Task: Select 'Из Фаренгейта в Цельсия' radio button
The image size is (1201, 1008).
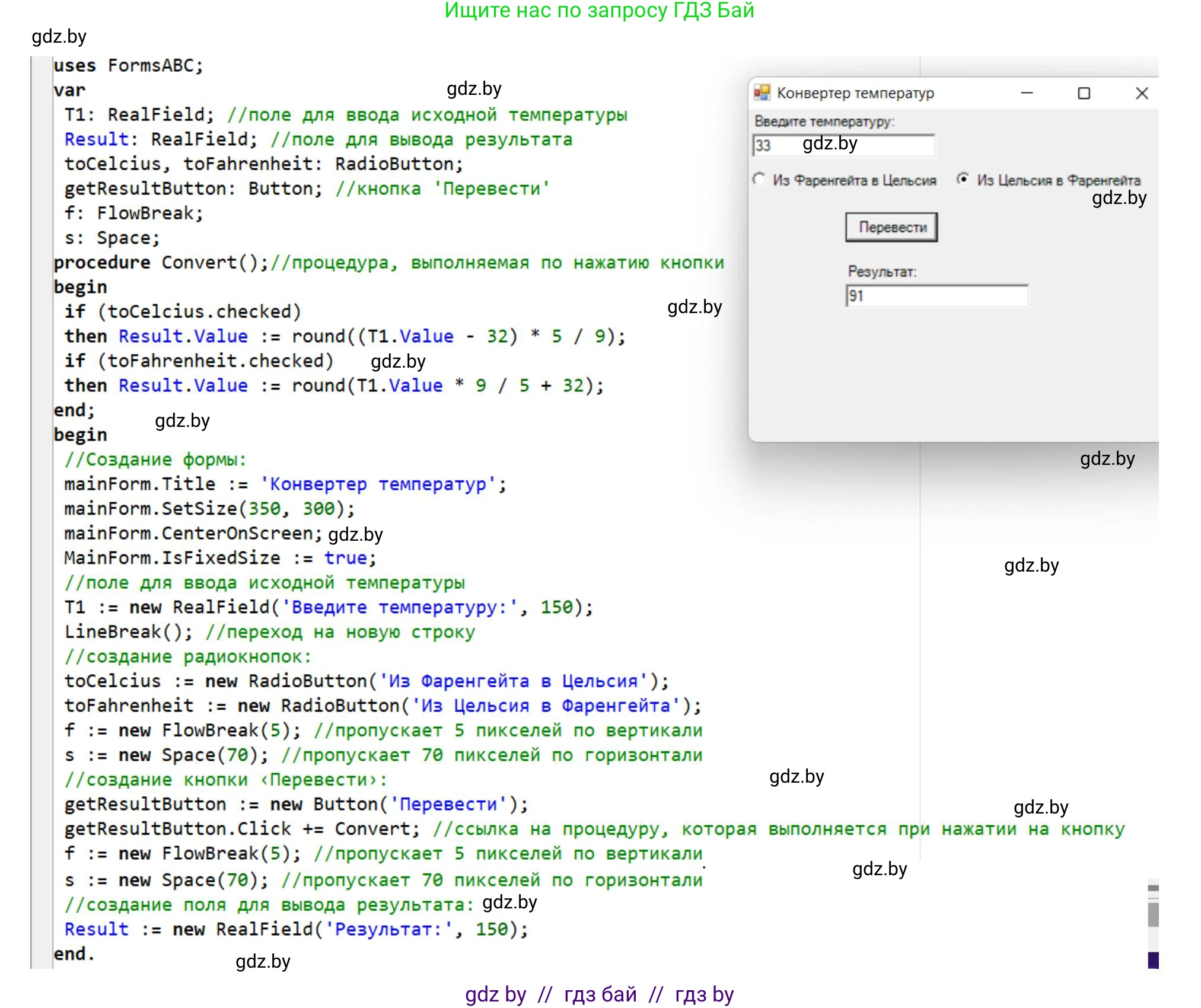Action: 759,179
